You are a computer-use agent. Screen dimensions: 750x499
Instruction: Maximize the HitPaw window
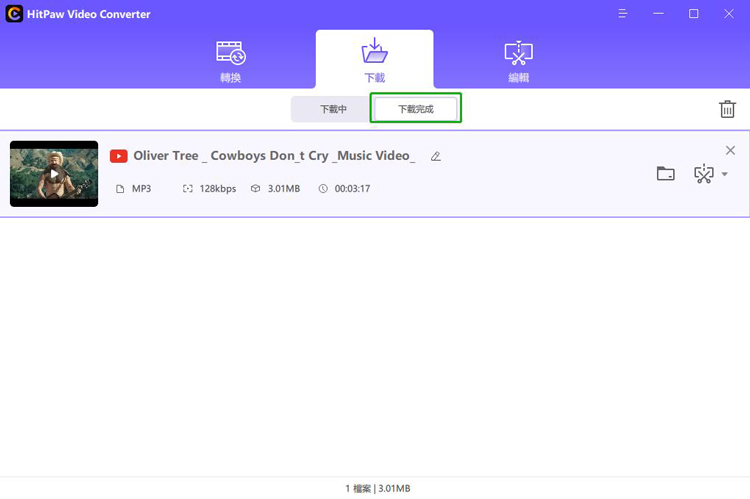694,13
